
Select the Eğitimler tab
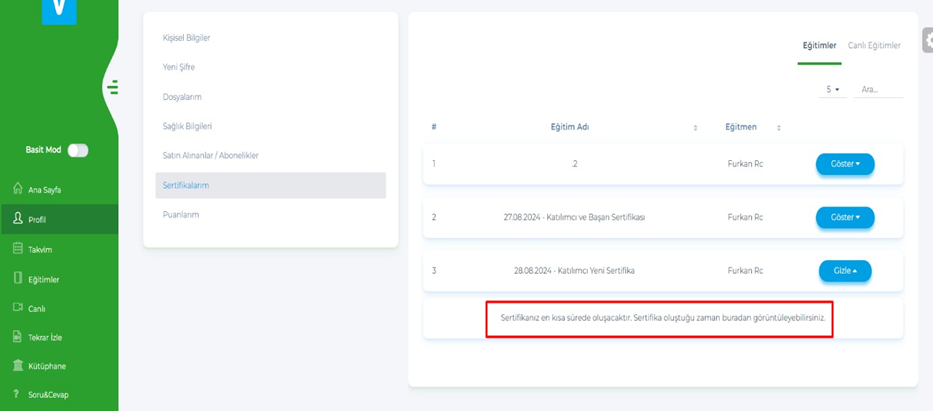tap(819, 46)
